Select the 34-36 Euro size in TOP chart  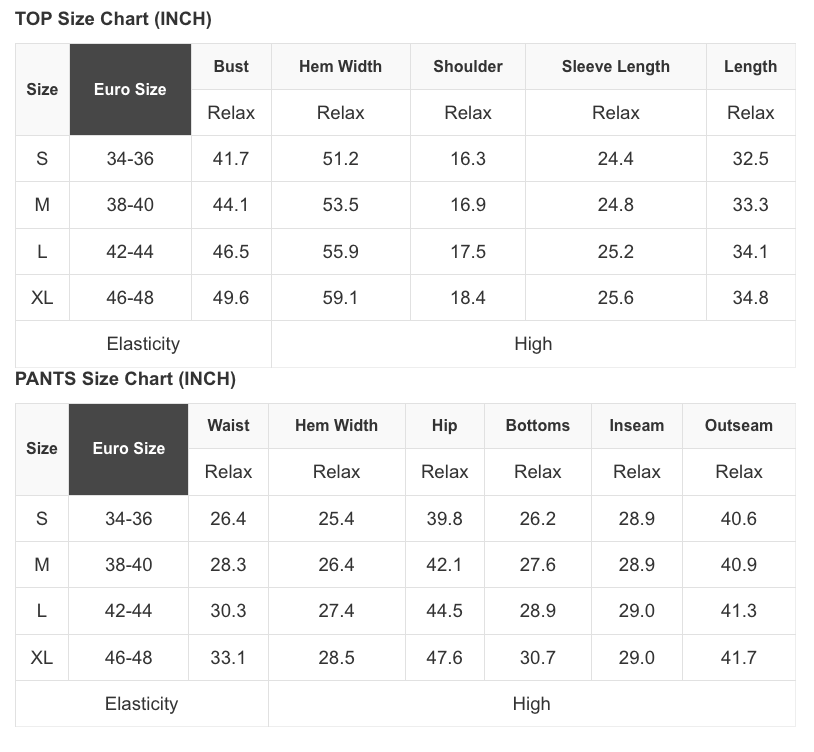tap(130, 159)
